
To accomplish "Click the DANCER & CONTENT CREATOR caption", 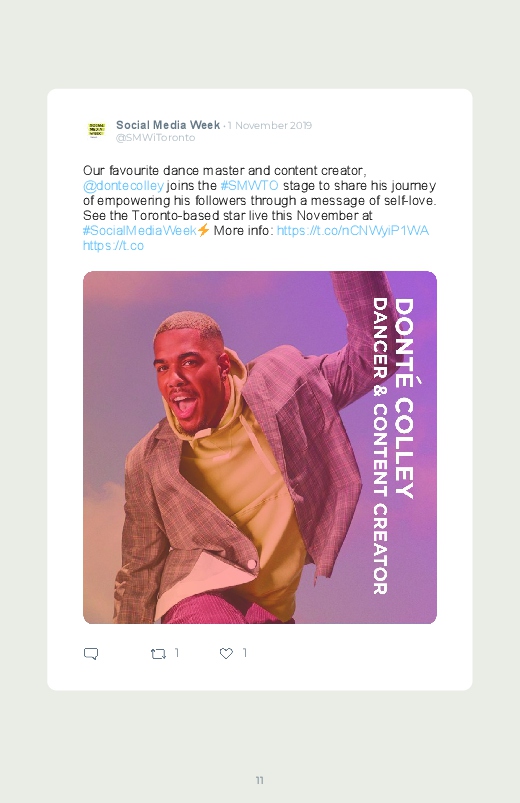I will (380, 446).
